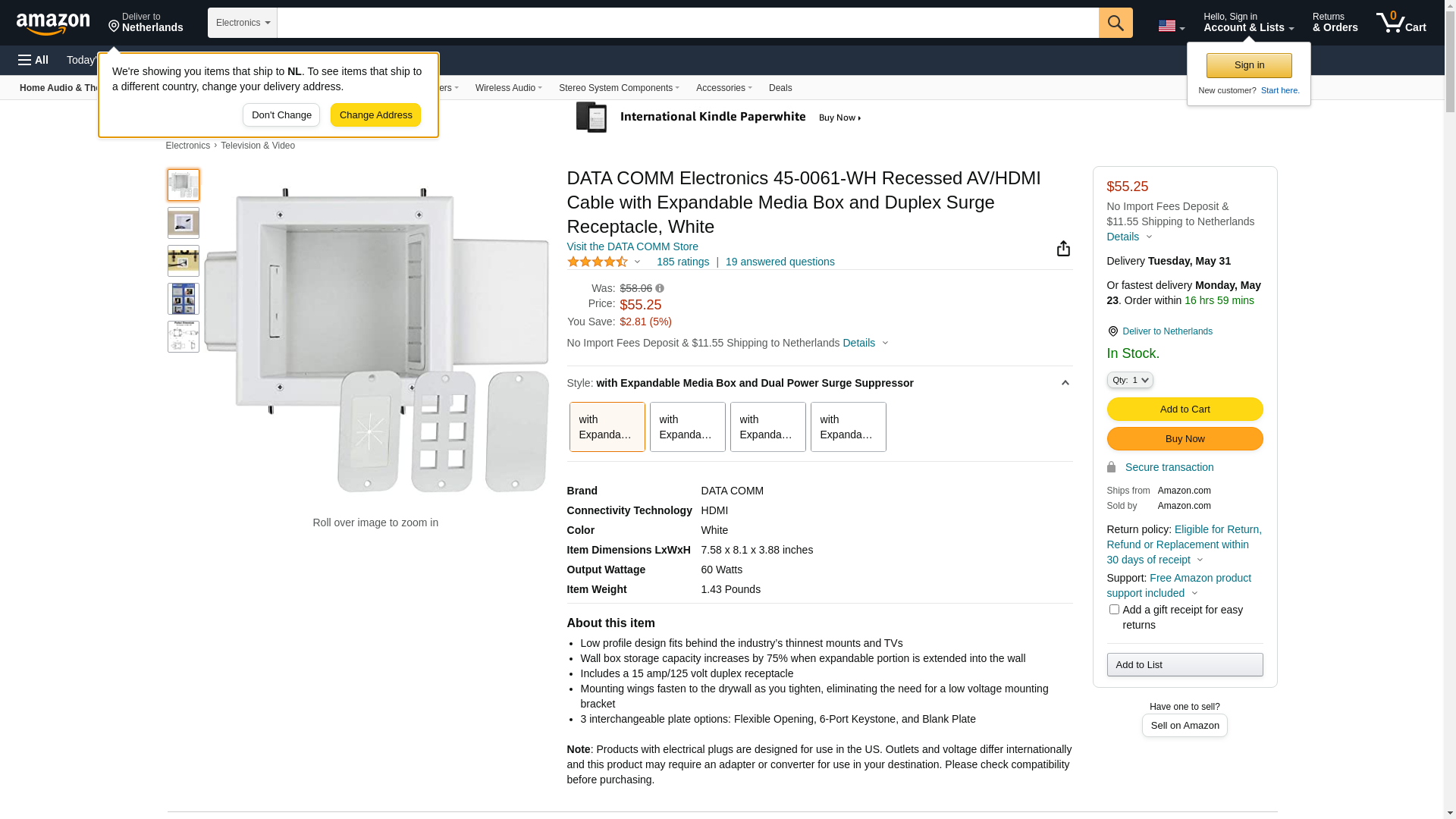Click the Add to Cart button
1456x819 pixels.
tap(1185, 409)
